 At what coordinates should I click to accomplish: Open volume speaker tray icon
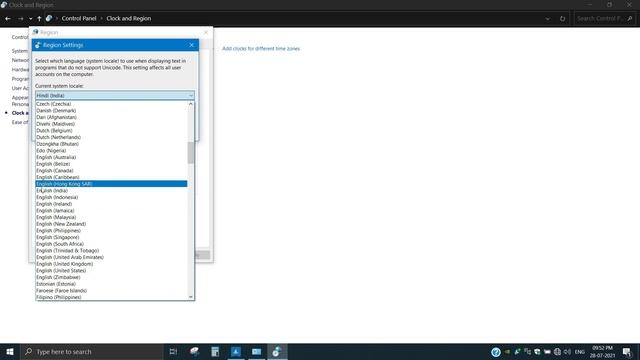coord(567,352)
